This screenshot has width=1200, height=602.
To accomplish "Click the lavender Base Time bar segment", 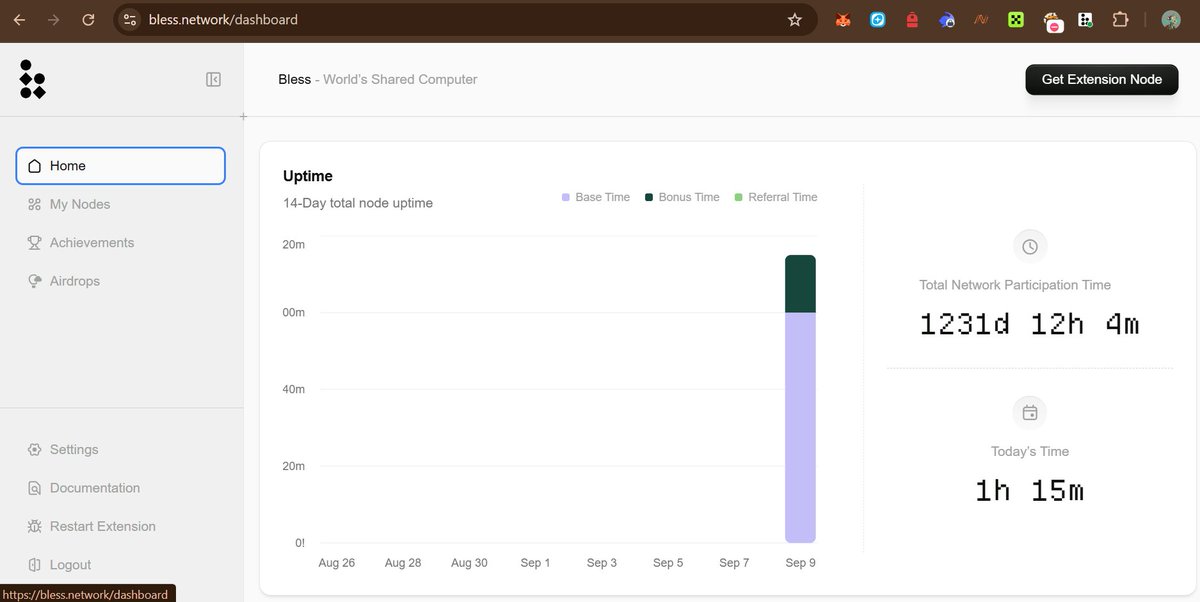I will click(800, 428).
